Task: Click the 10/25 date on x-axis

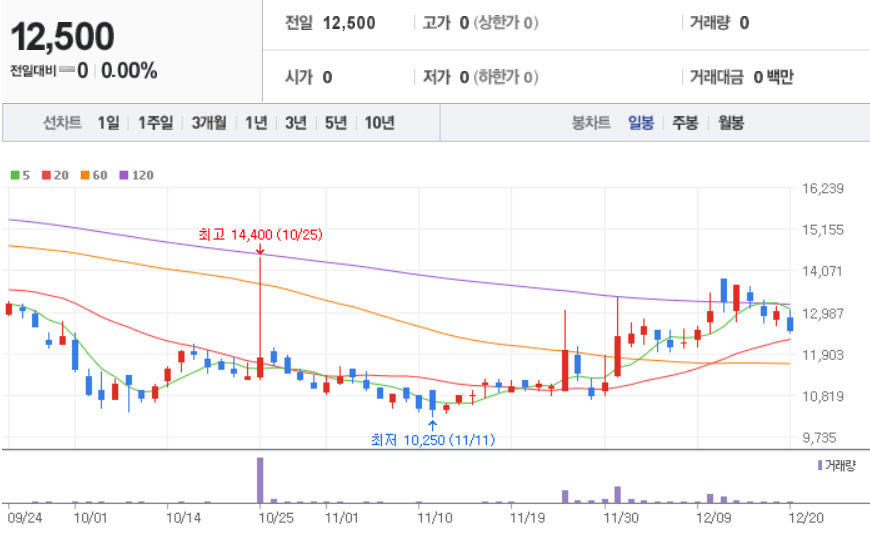Action: point(276,517)
